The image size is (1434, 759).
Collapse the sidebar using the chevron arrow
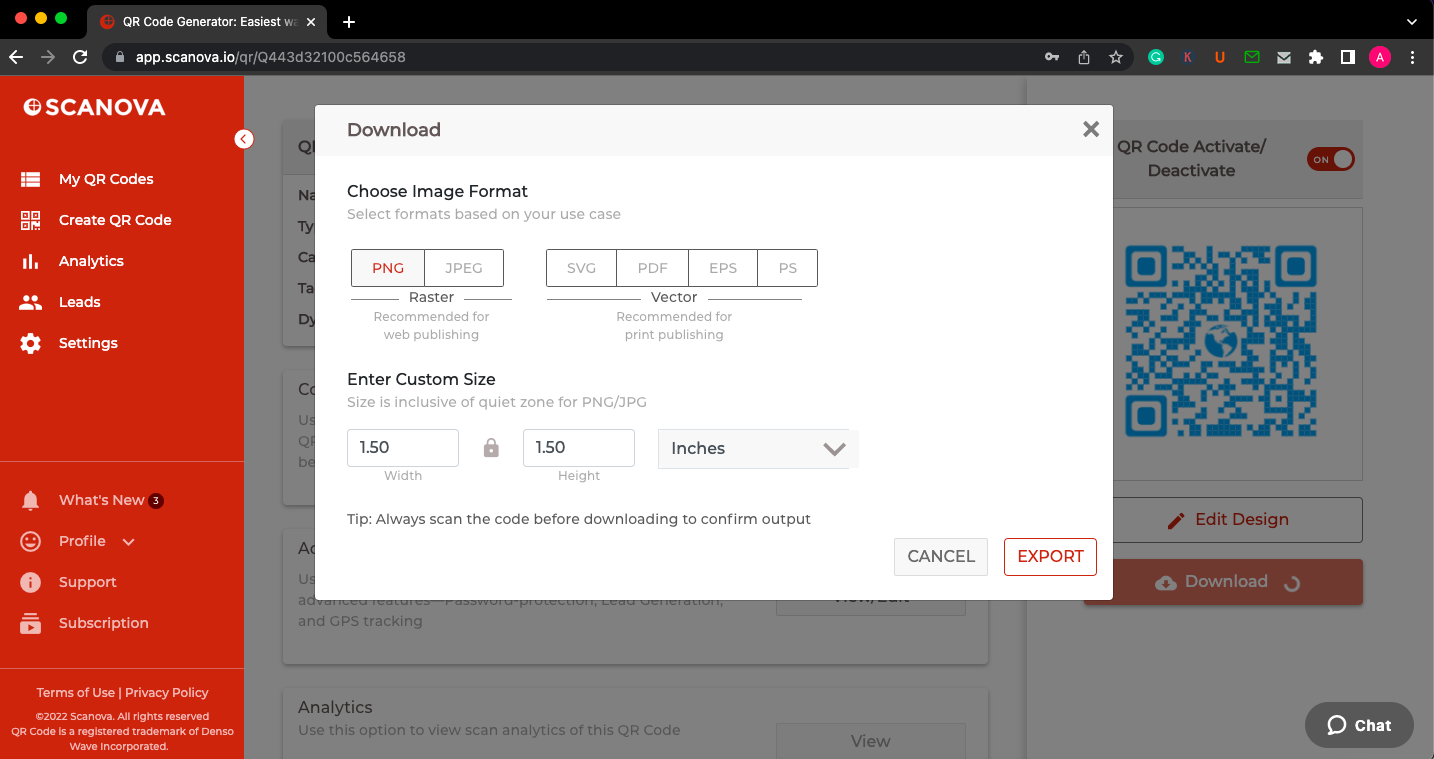pyautogui.click(x=244, y=139)
